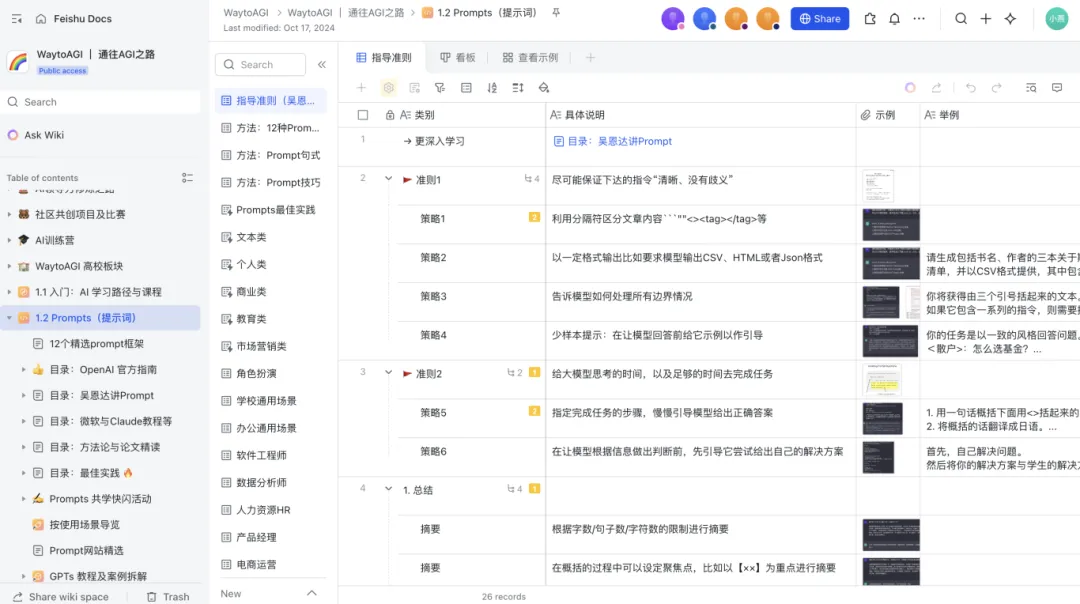Collapse the 1.2 Prompts tree node

click(9, 317)
